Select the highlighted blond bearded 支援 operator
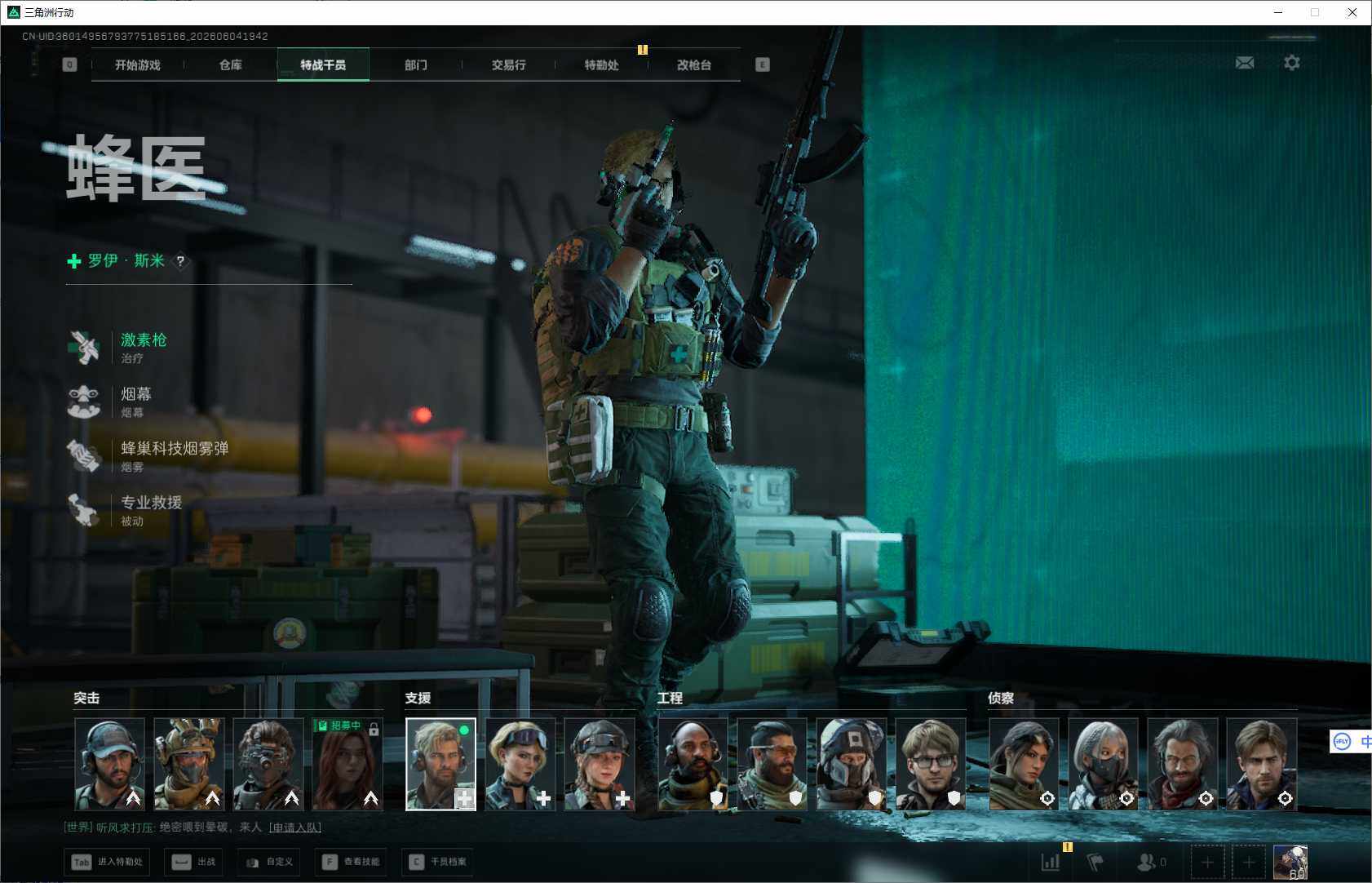The width and height of the screenshot is (1372, 883). 440,764
